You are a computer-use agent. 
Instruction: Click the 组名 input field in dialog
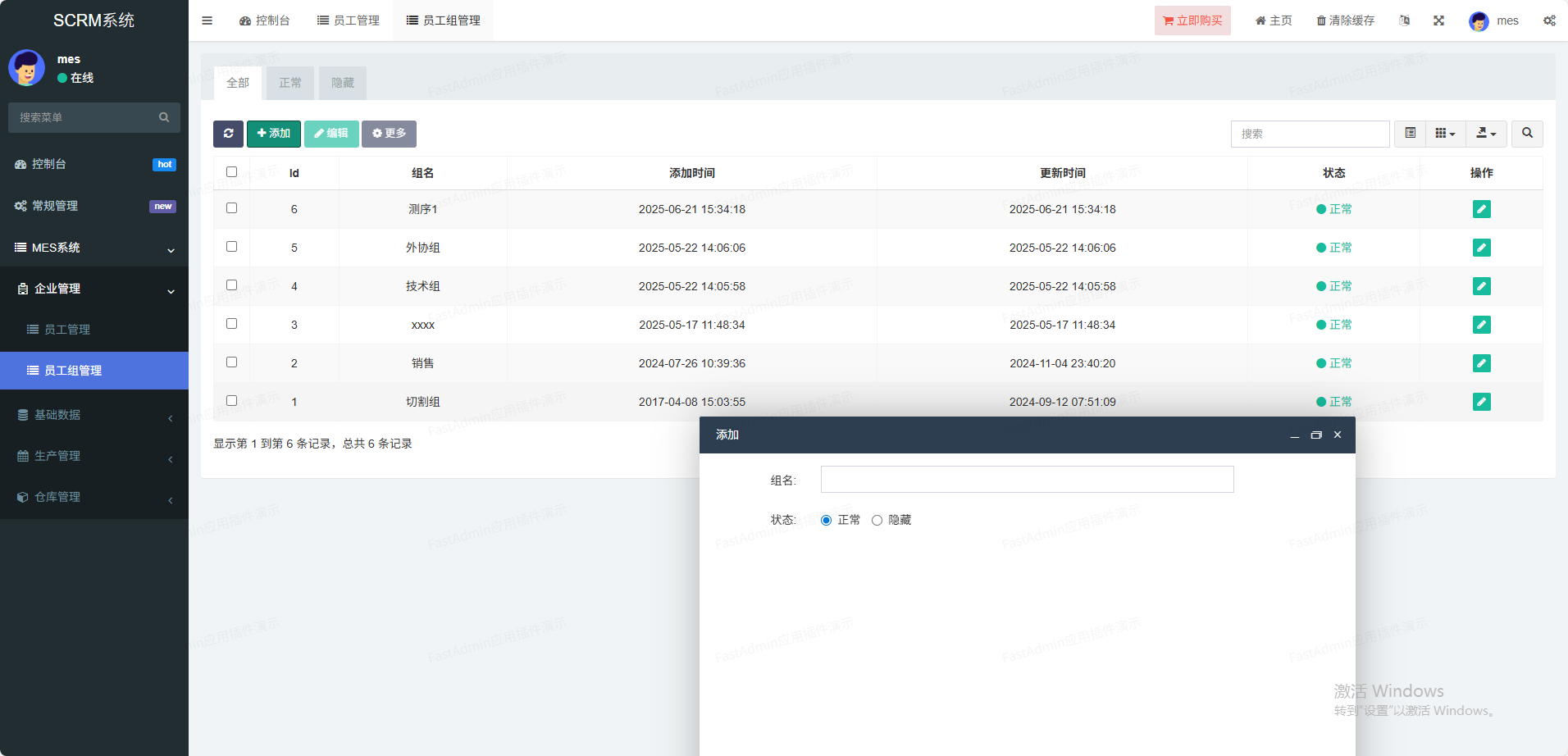(x=1027, y=480)
